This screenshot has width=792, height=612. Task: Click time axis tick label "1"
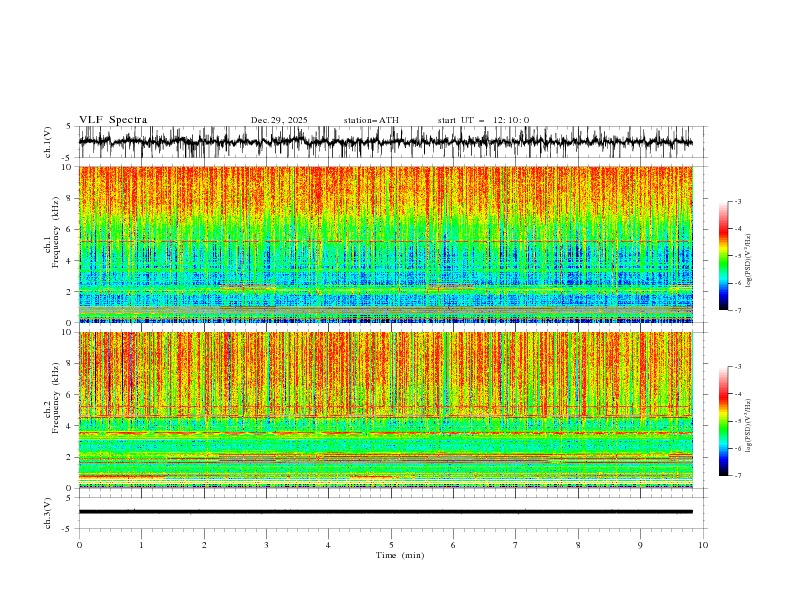click(x=141, y=545)
